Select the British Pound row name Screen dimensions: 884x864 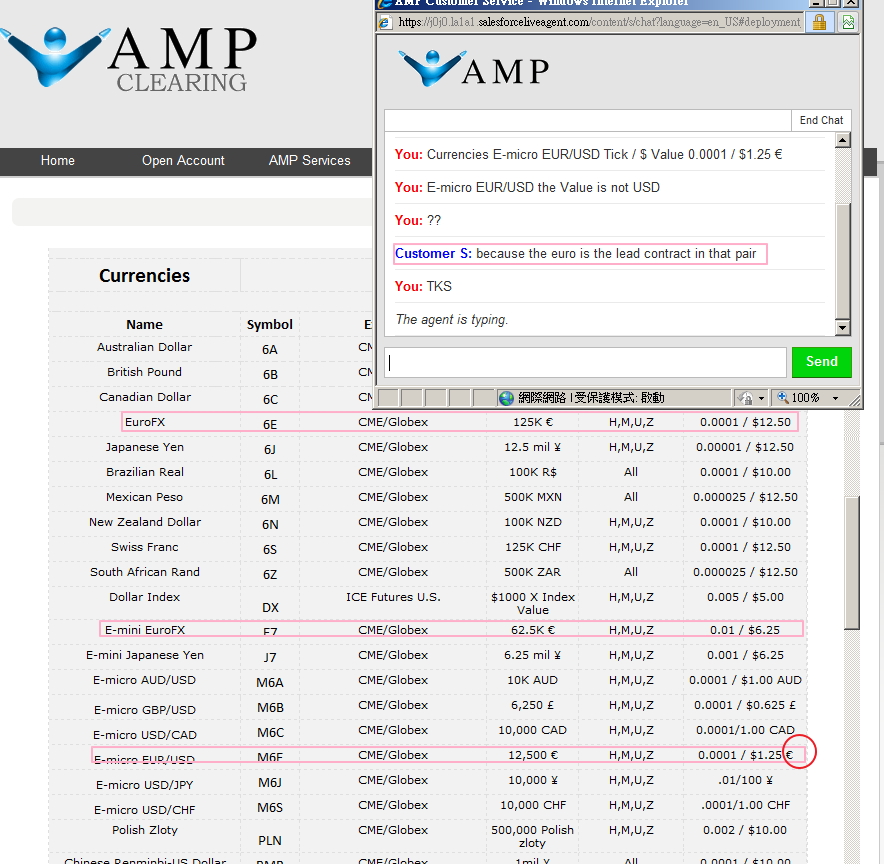[x=144, y=372]
